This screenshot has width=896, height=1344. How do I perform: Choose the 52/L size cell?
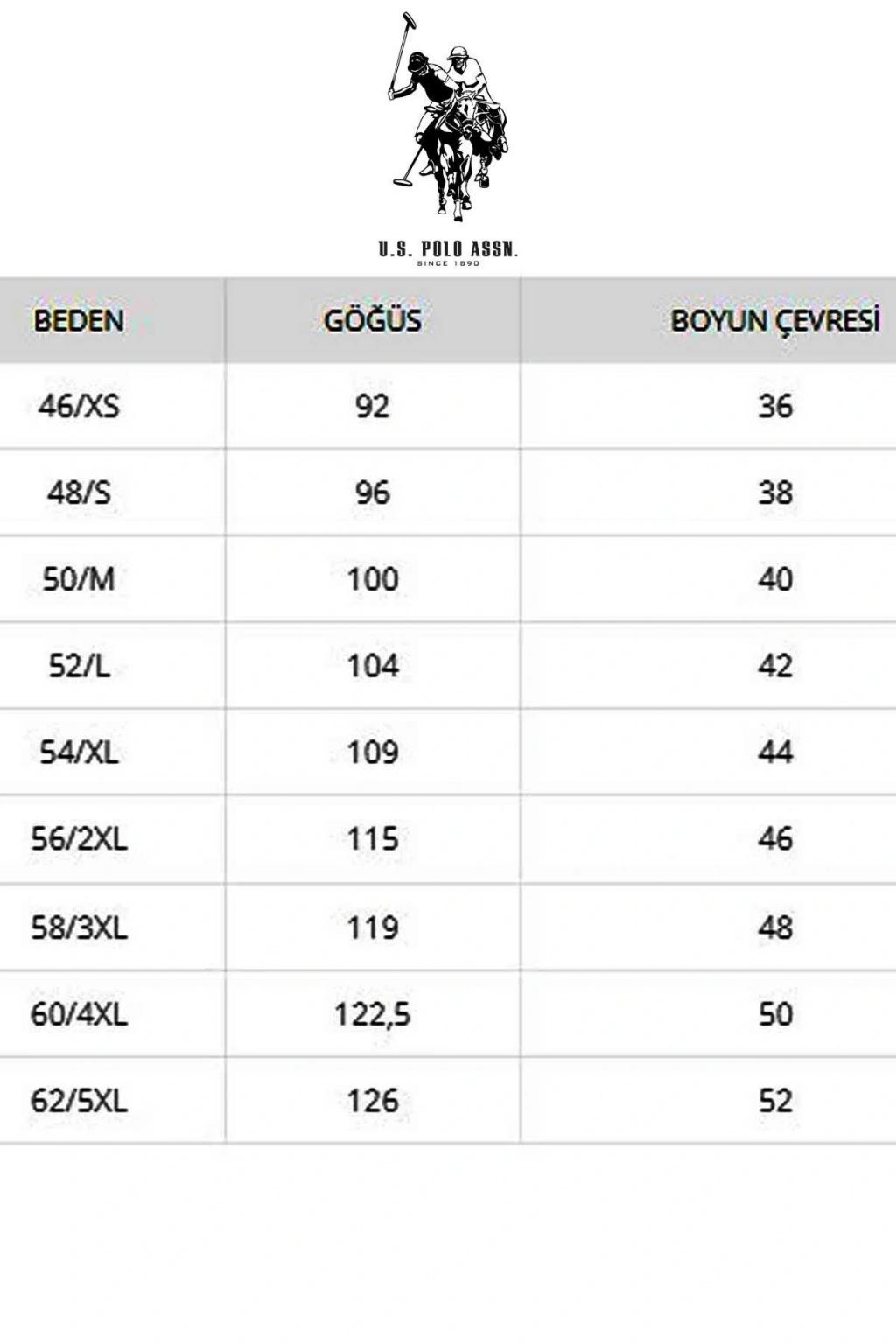point(79,666)
